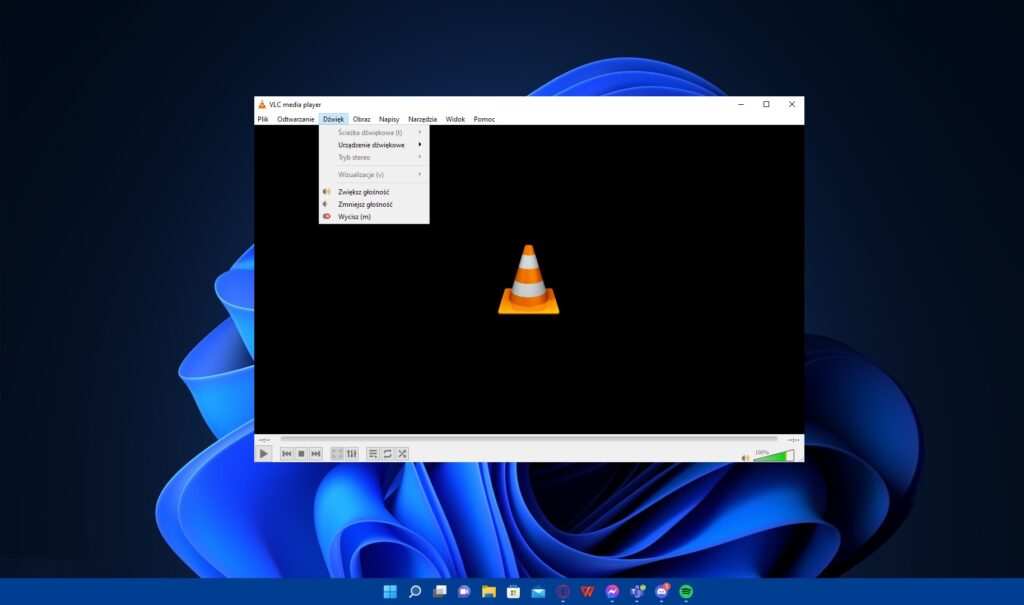Toggle the loop repeat mode icon
1024x605 pixels.
[388, 453]
